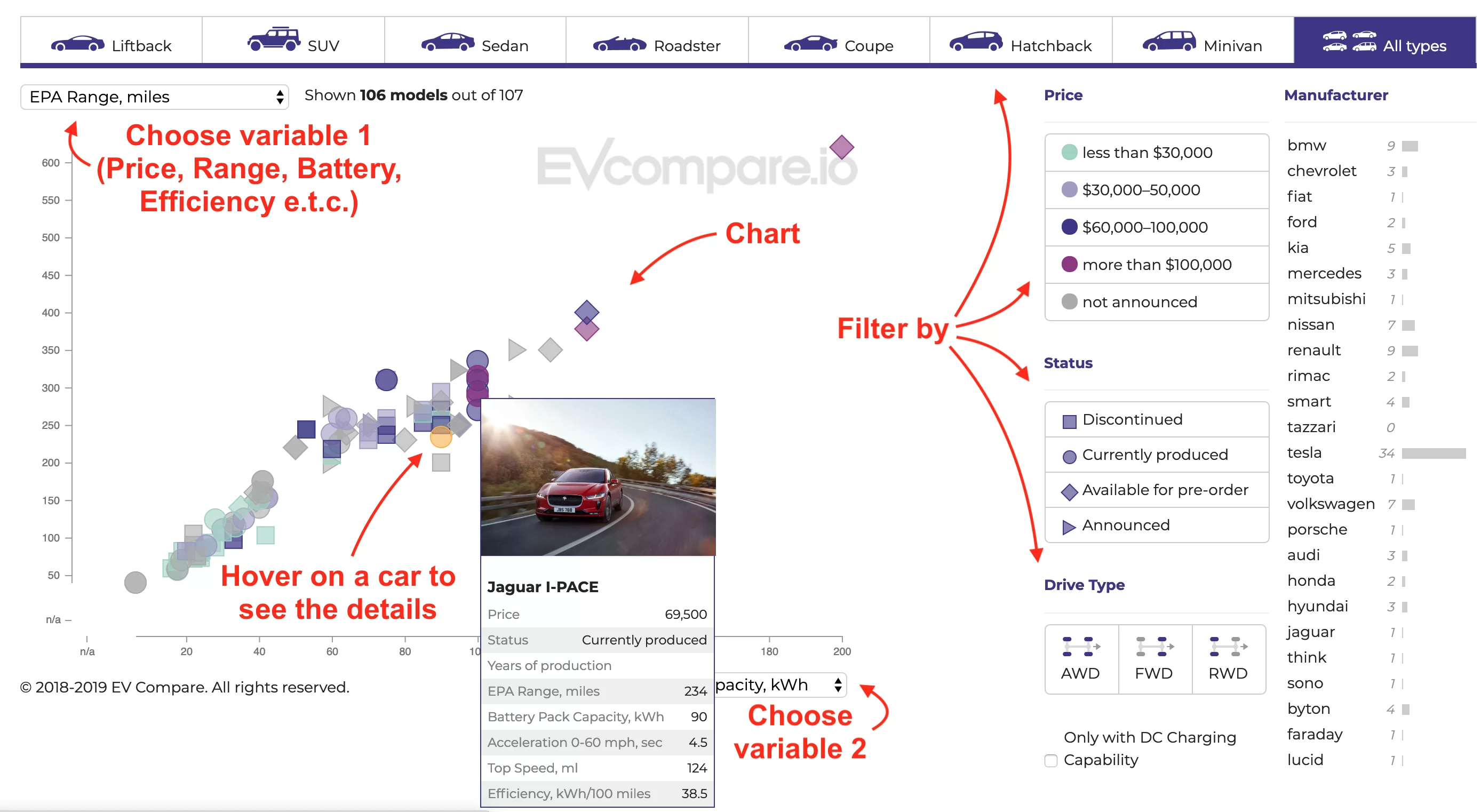The width and height of the screenshot is (1481, 812).
Task: Filter by volkswagen manufacturer
Action: pos(1331,504)
